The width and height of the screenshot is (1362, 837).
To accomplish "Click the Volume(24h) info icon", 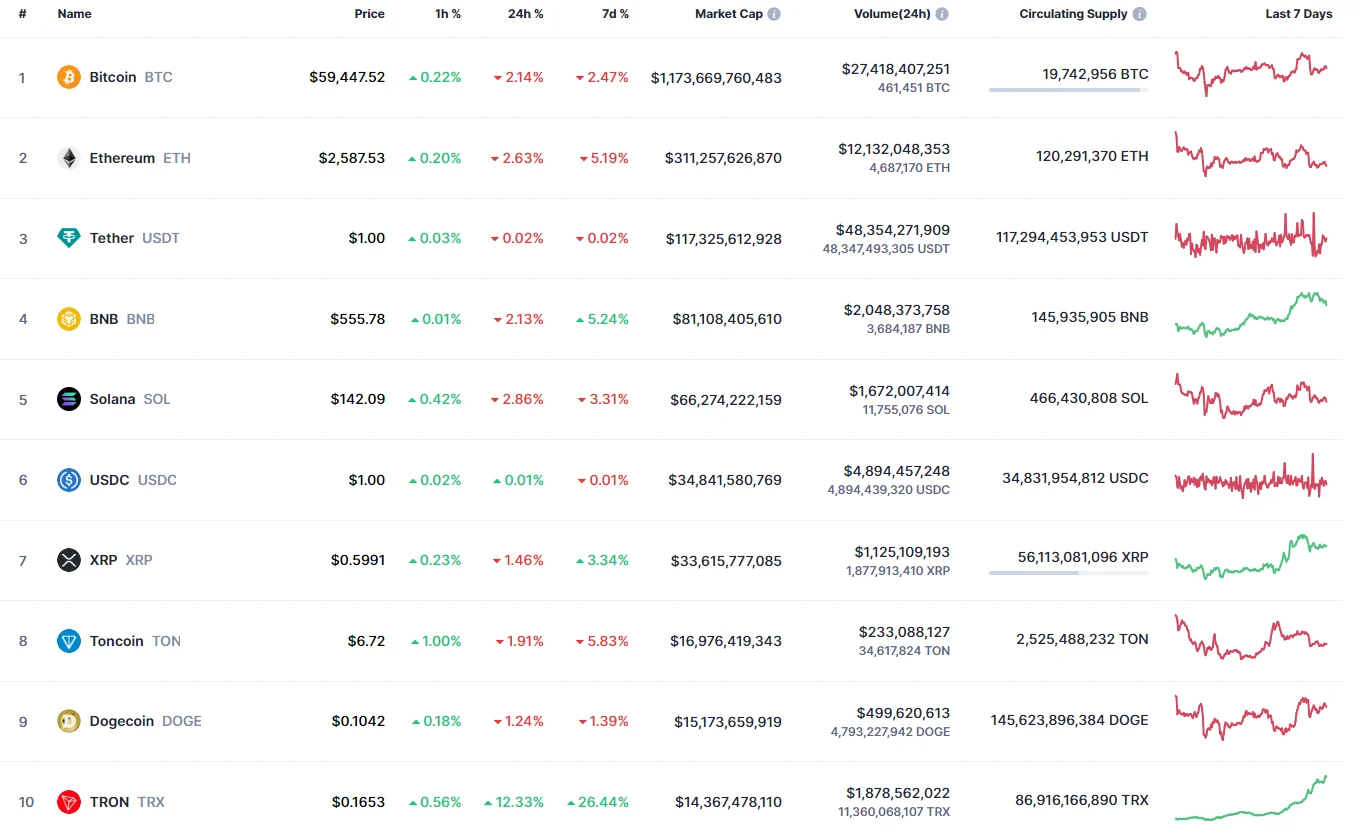I will (942, 15).
